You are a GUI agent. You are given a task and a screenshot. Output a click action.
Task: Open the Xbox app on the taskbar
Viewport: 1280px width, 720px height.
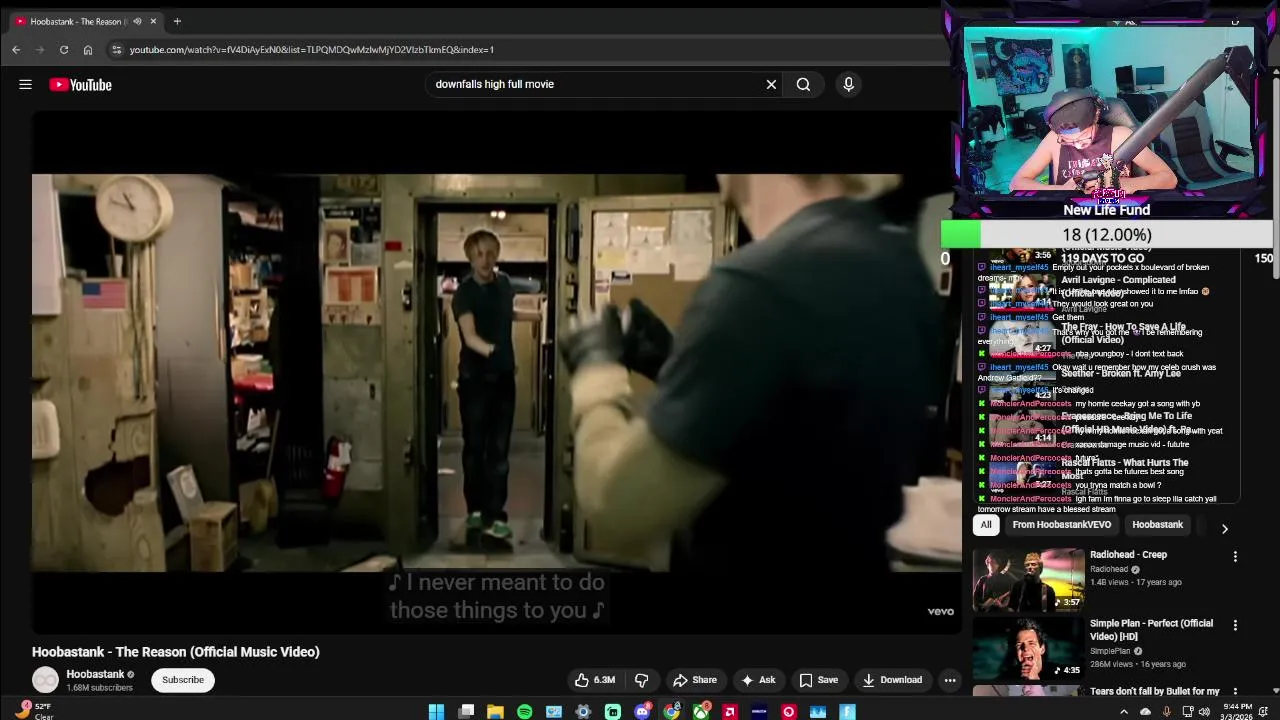click(701, 712)
